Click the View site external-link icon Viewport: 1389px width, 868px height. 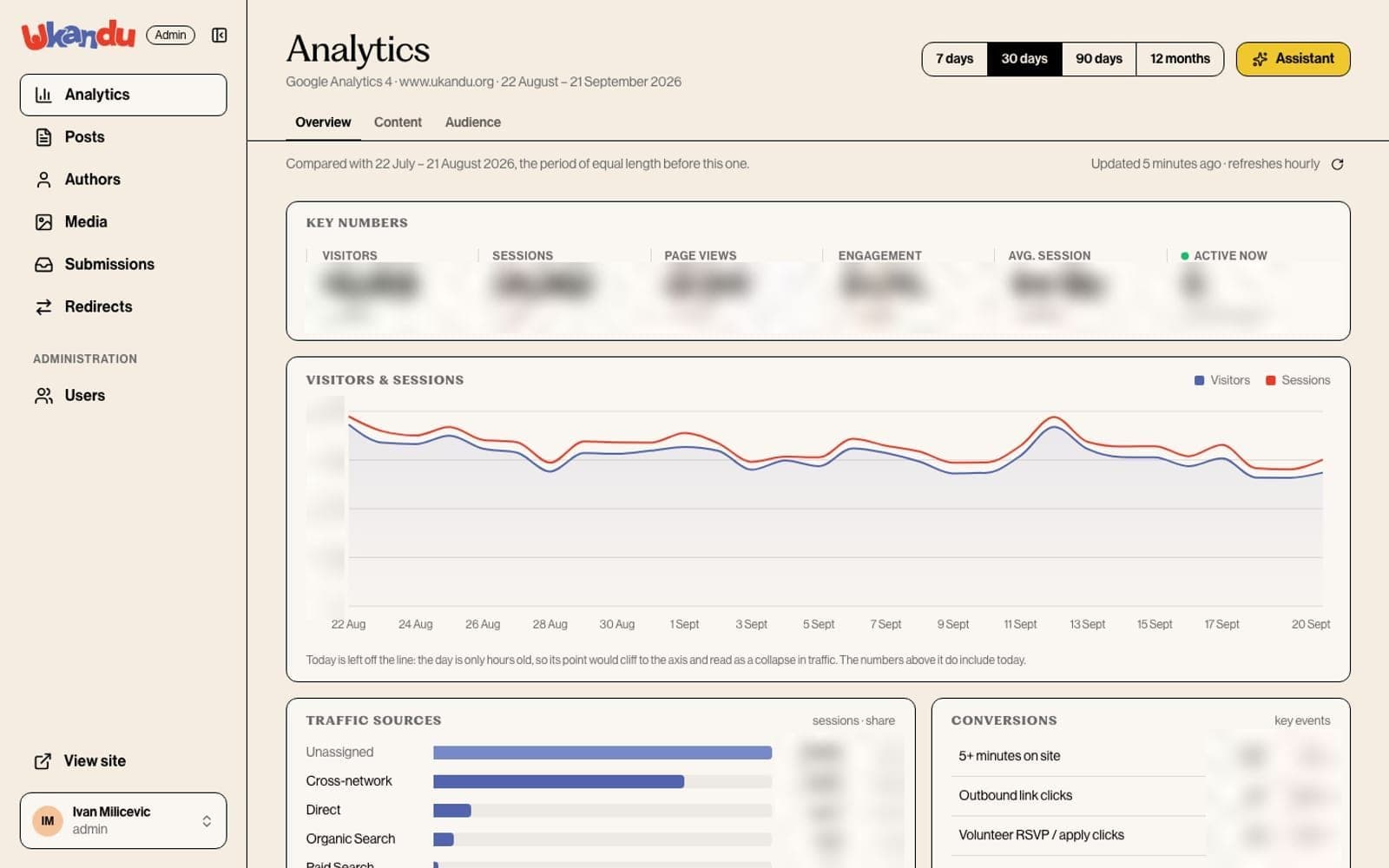pos(43,761)
